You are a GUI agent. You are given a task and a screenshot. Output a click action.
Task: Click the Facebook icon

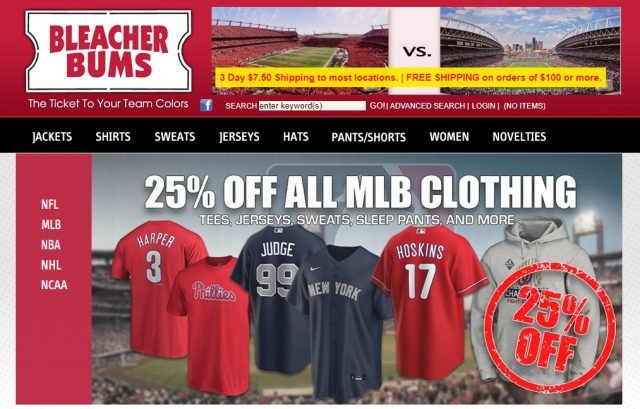206,105
